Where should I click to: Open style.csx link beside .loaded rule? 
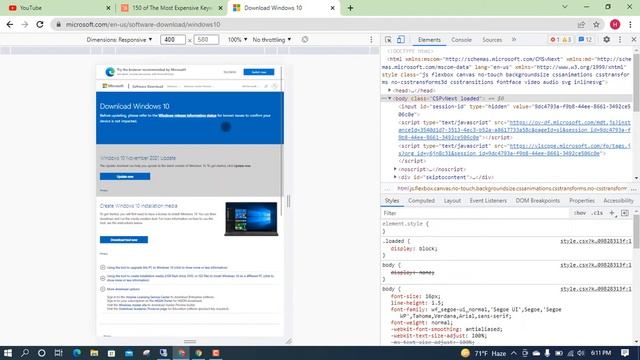coord(596,241)
